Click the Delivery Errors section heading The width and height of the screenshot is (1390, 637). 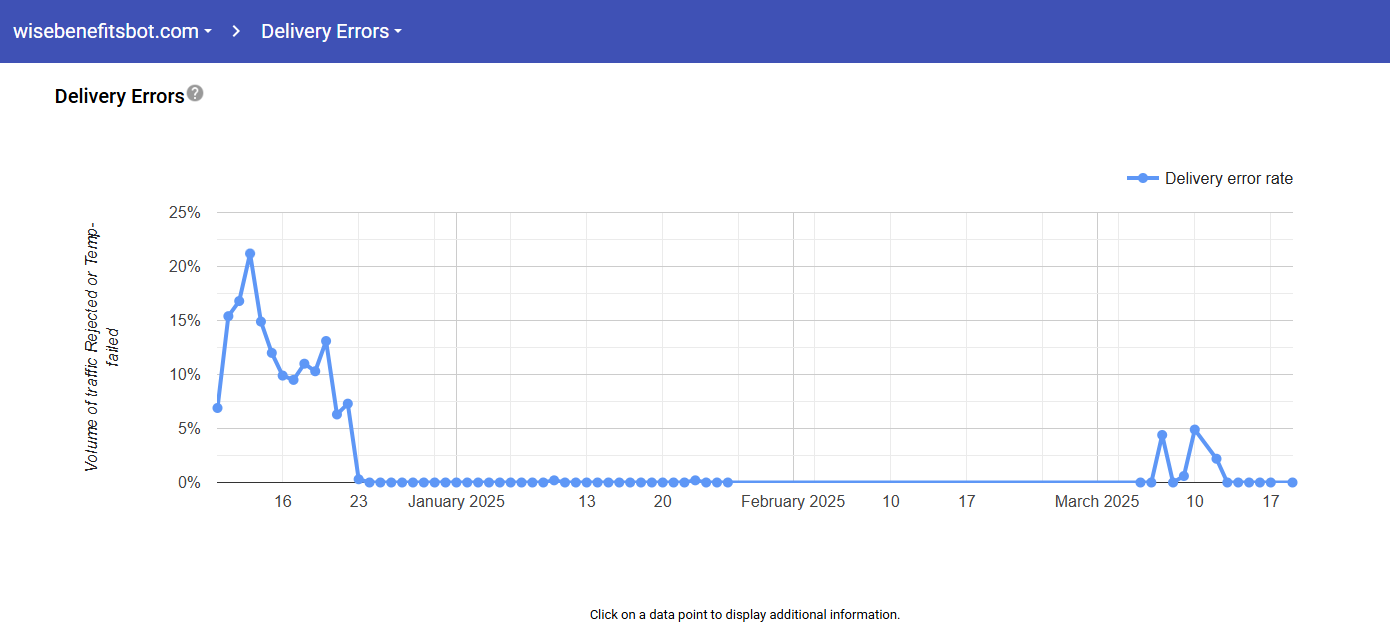119,96
